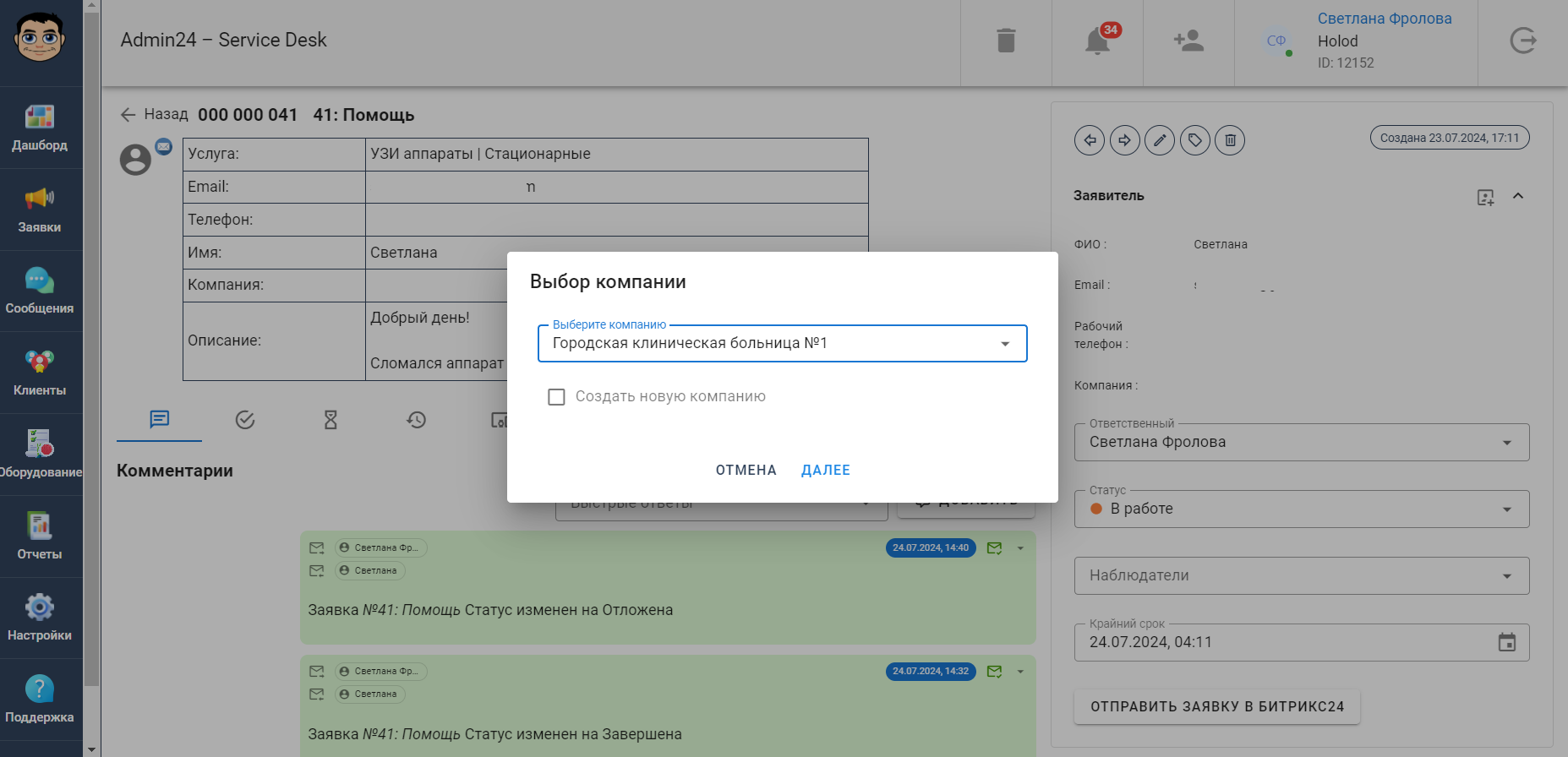Check the Создать новую компанию checkbox

point(556,397)
